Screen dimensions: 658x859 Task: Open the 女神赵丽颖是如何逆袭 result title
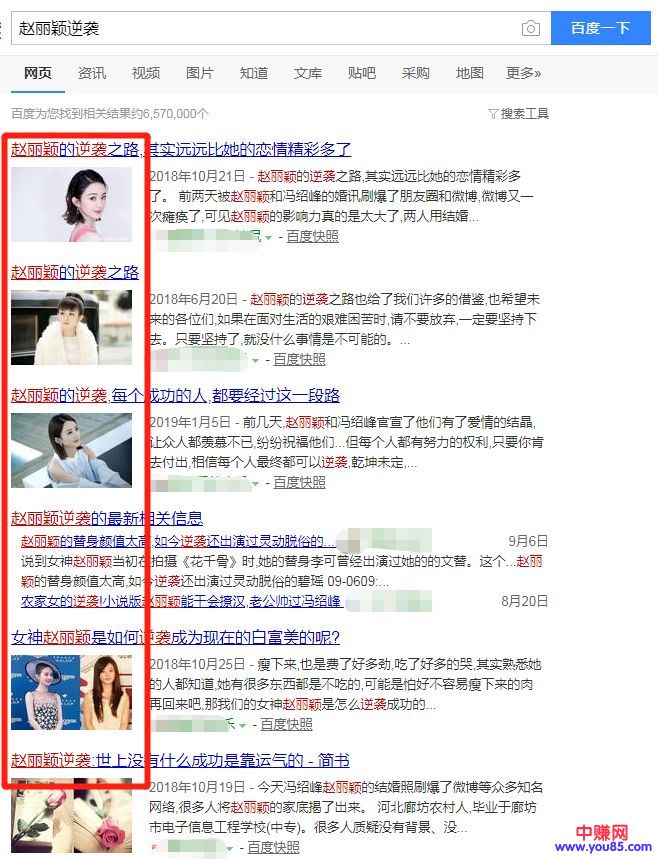coord(175,637)
